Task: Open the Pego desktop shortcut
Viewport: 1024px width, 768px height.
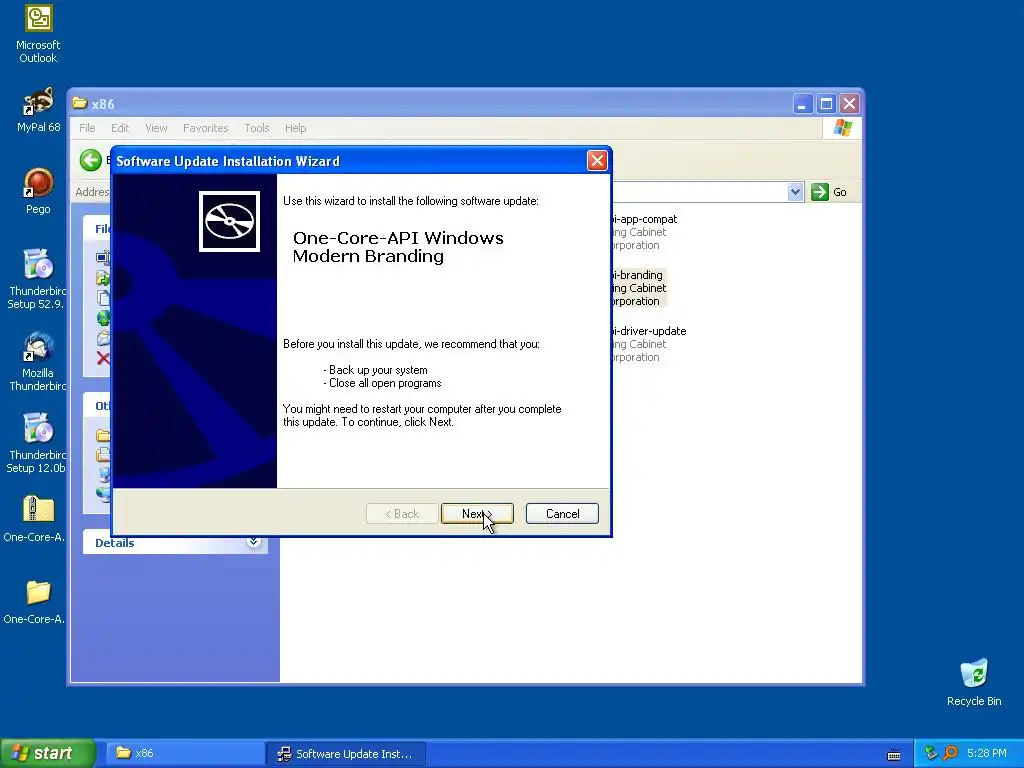Action: [38, 191]
